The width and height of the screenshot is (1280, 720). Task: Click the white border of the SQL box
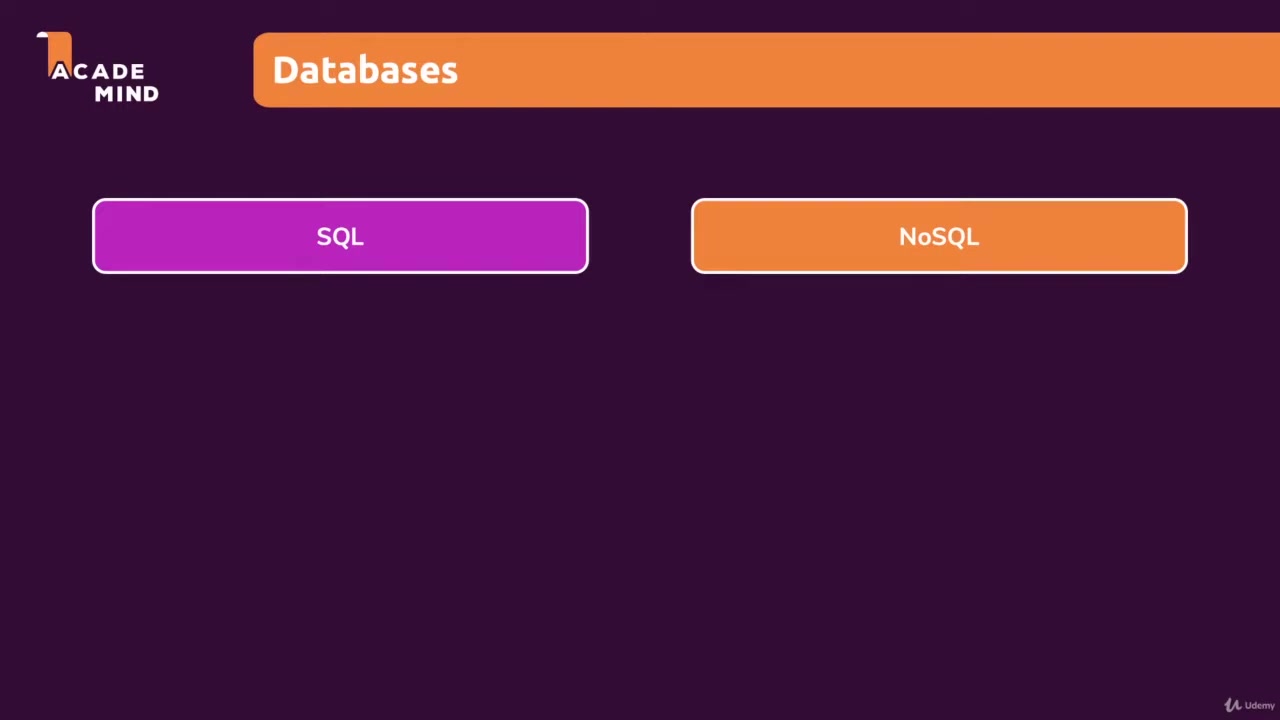tap(340, 200)
